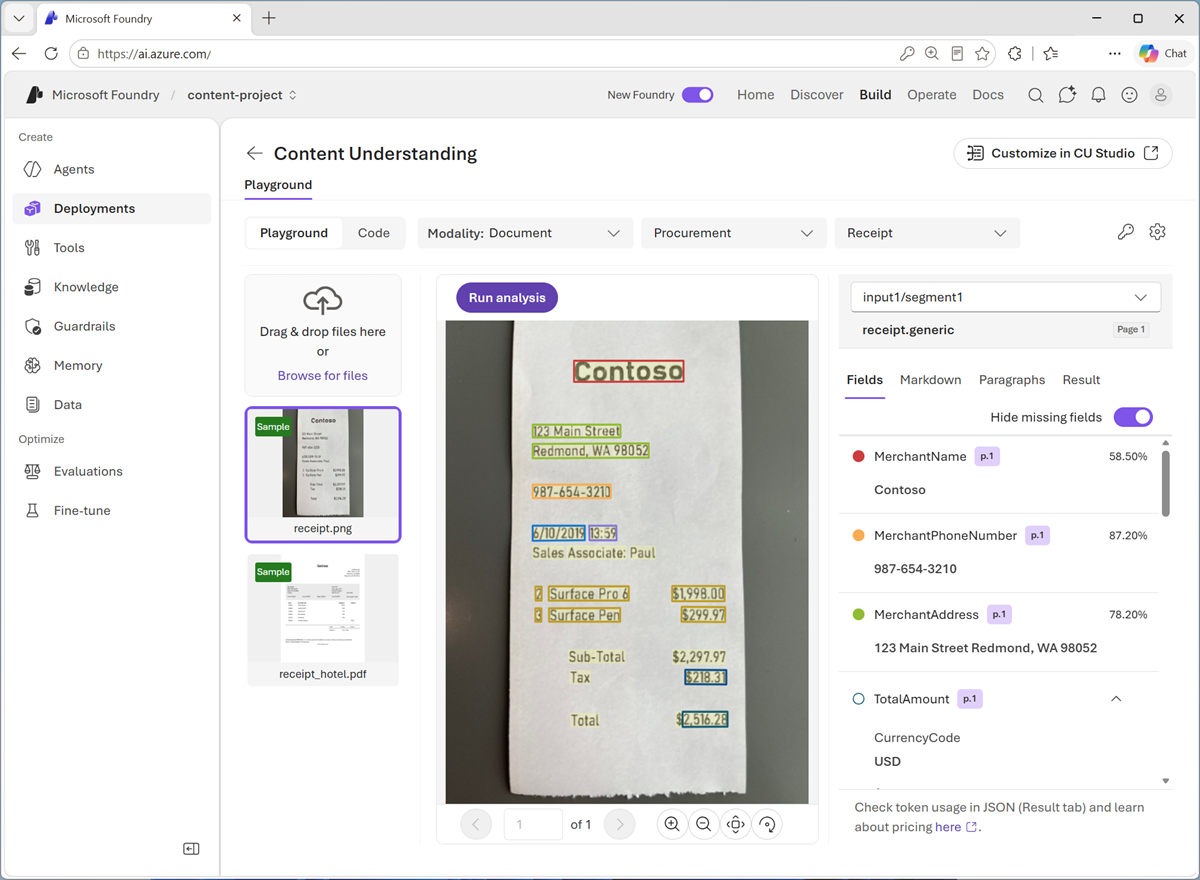This screenshot has height=880, width=1200.
Task: Open the chat sparkle icon in header
Action: coord(1067,95)
